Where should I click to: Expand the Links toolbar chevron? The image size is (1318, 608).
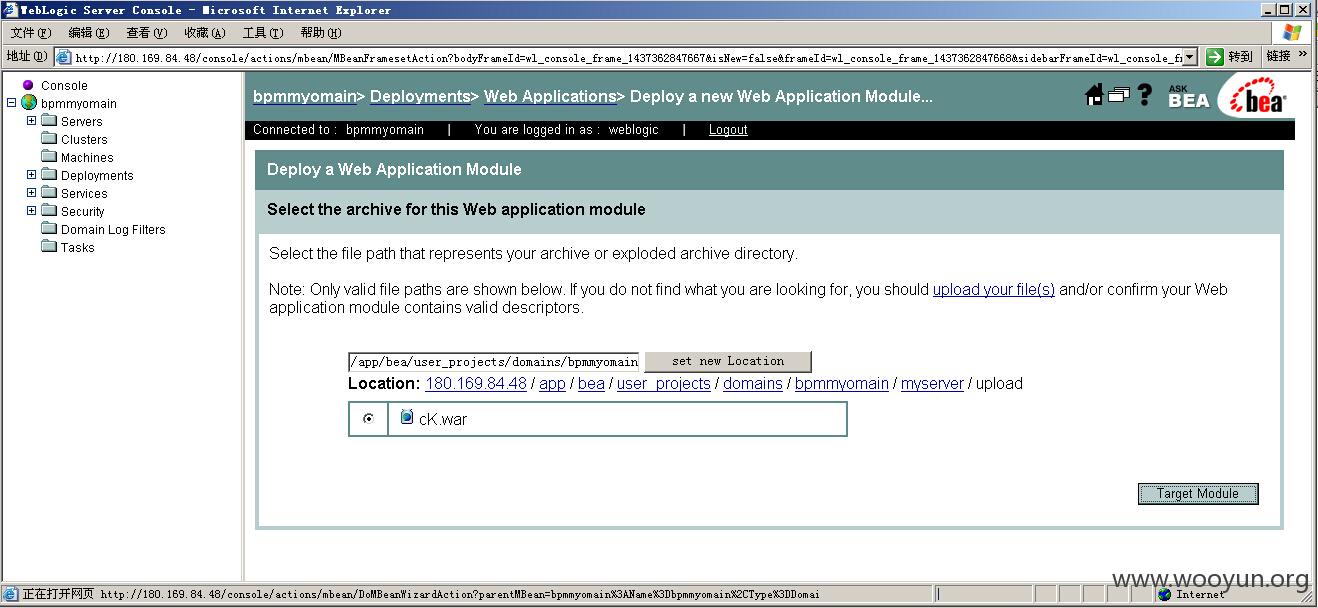[x=1303, y=56]
